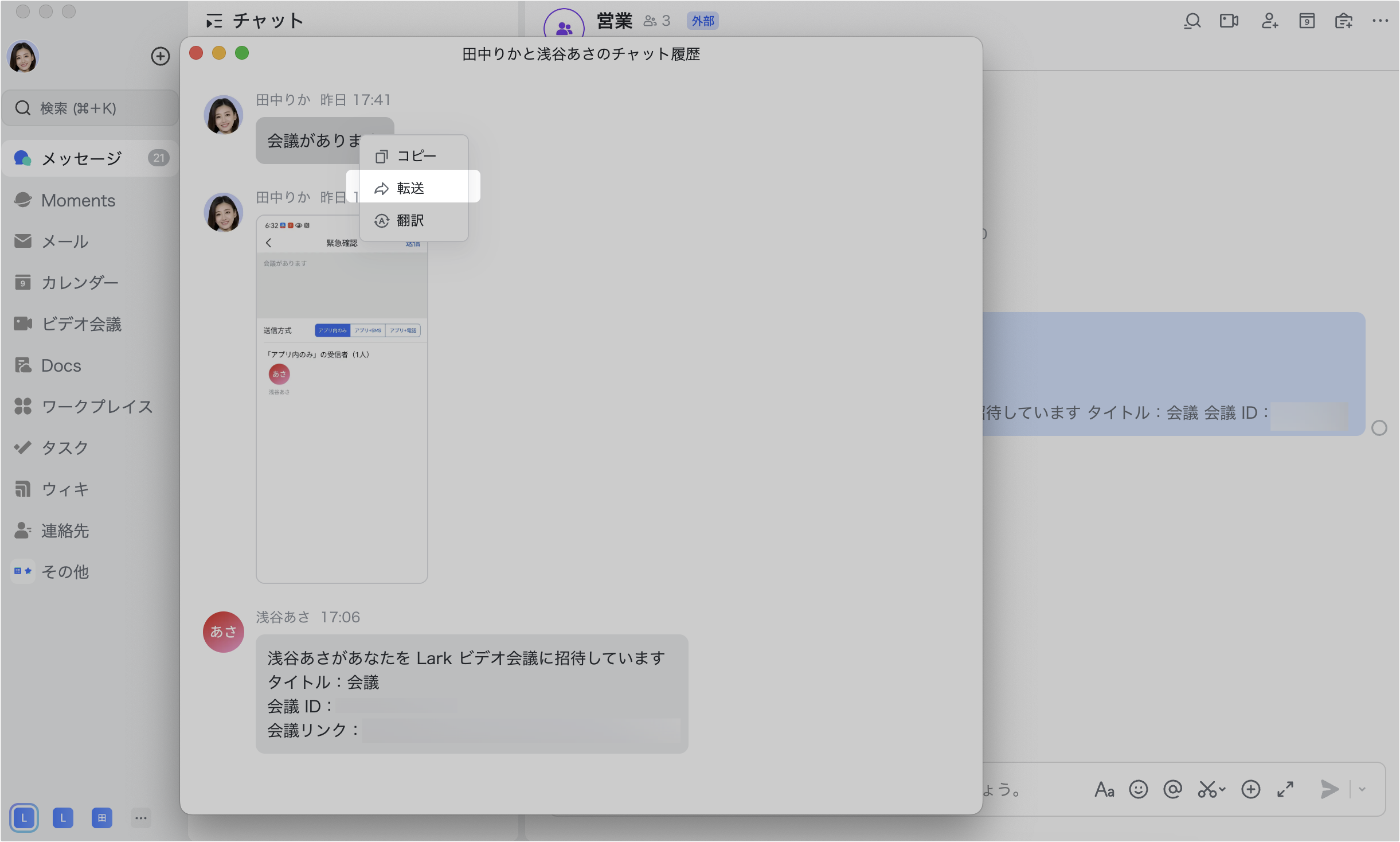This screenshot has height=842, width=1400.
Task: Click the plus create button near avatar
Action: click(160, 56)
